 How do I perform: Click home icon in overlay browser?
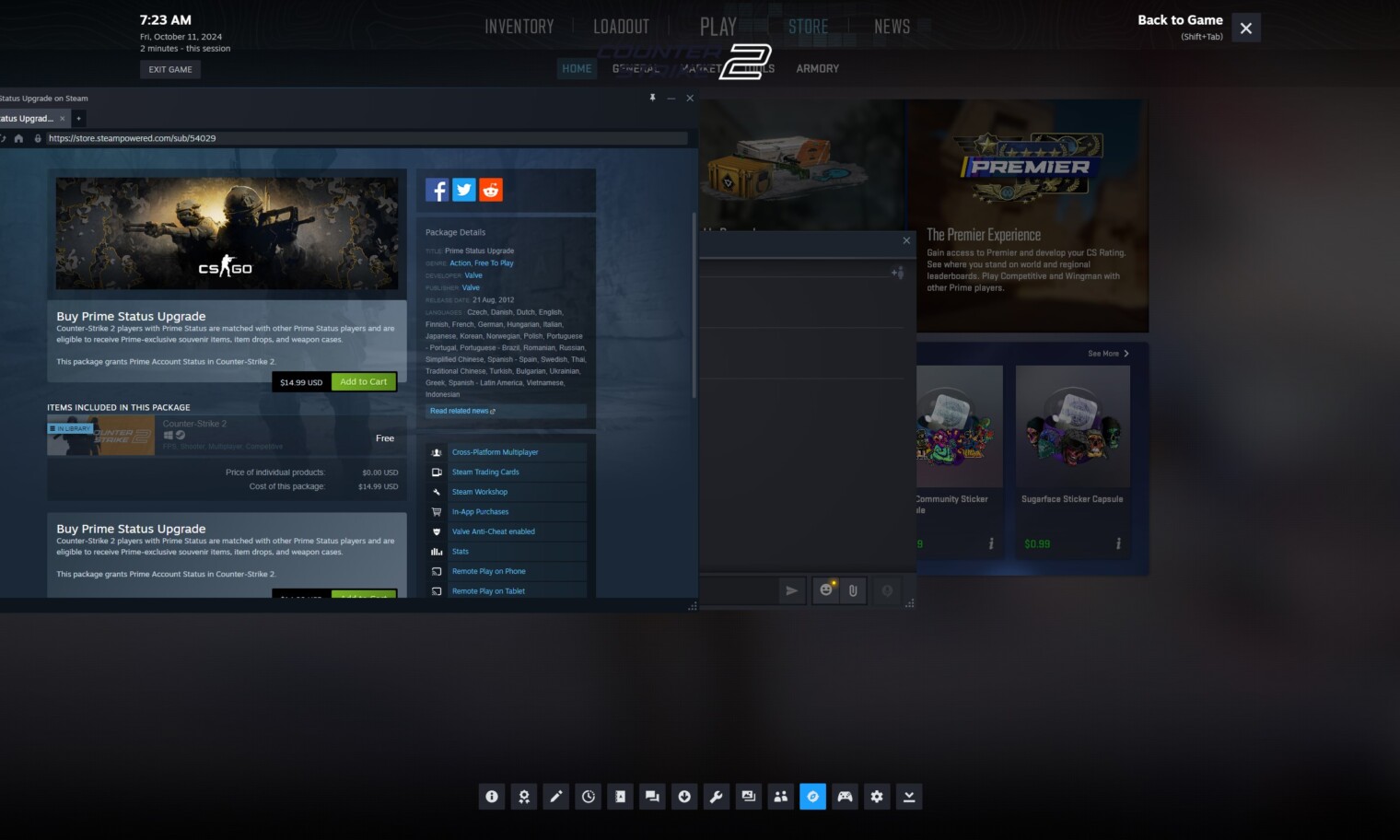tap(18, 138)
